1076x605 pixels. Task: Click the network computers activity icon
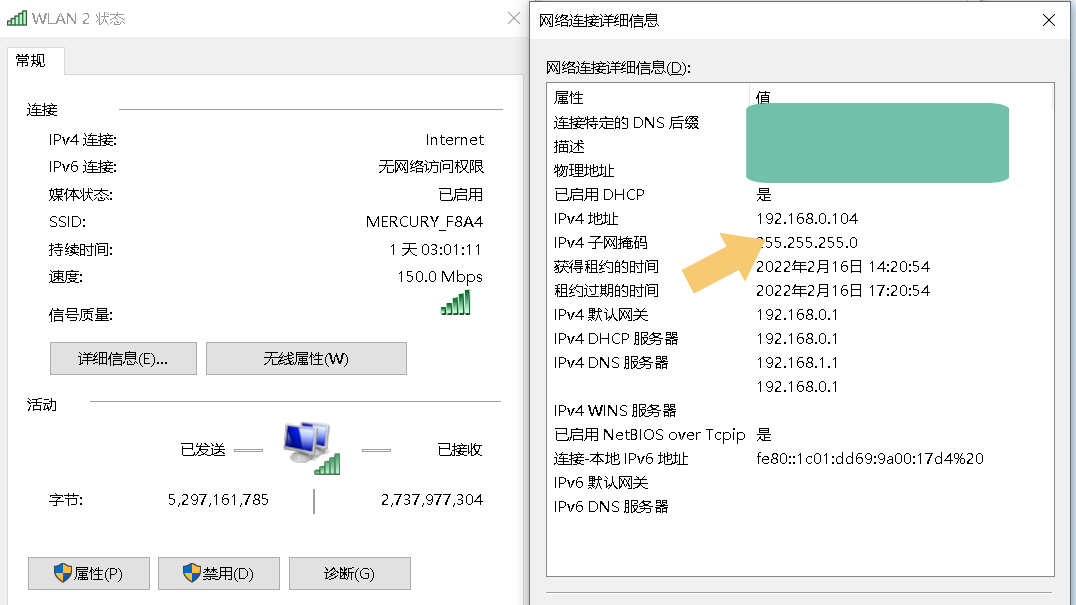[x=312, y=448]
